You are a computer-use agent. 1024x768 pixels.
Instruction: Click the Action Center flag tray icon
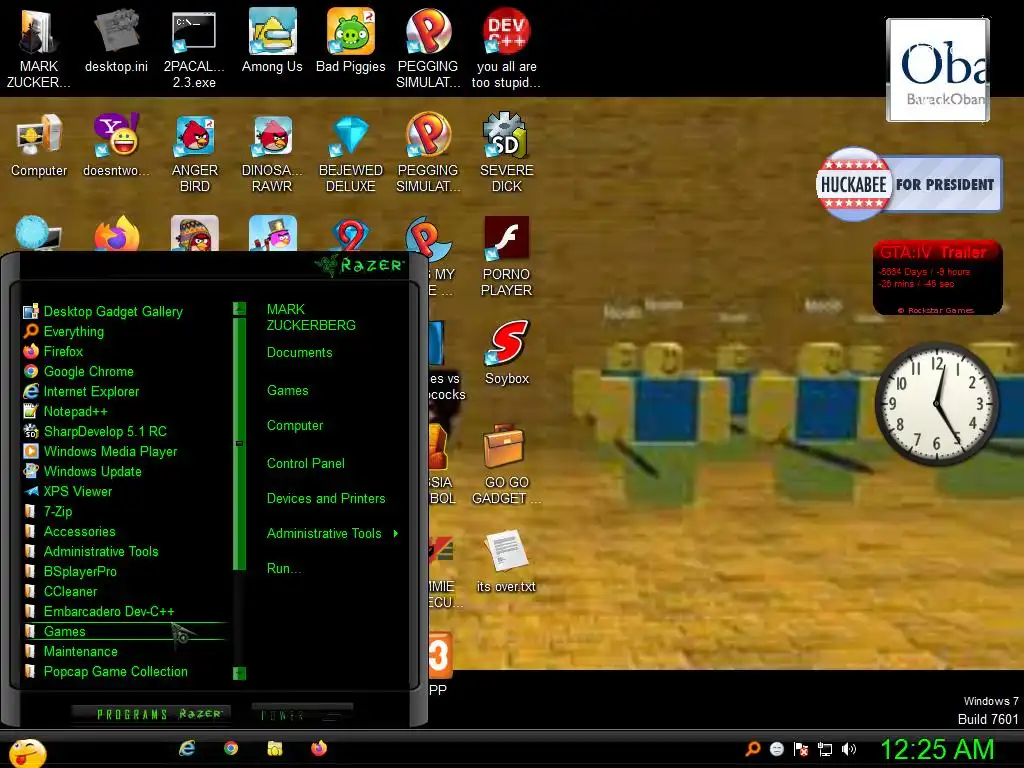pos(801,749)
